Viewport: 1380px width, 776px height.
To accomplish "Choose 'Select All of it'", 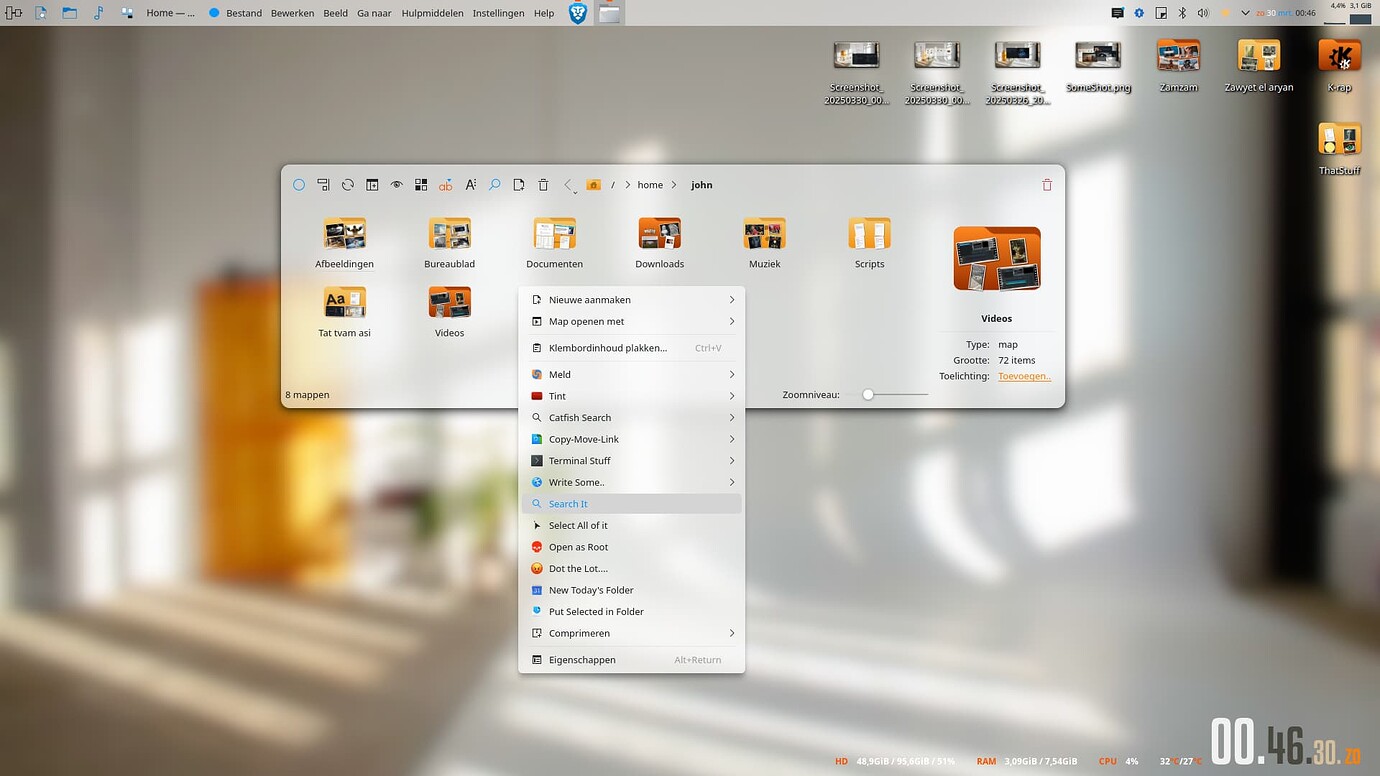I will (632, 526).
